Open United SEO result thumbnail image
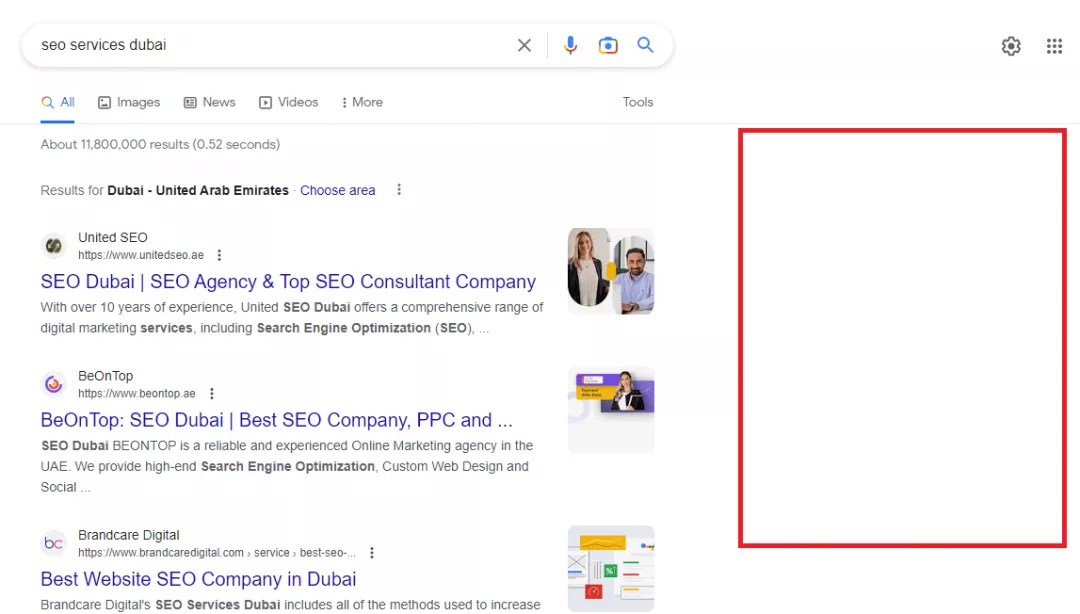Screen dimensions: 1080x614 pos(611,272)
